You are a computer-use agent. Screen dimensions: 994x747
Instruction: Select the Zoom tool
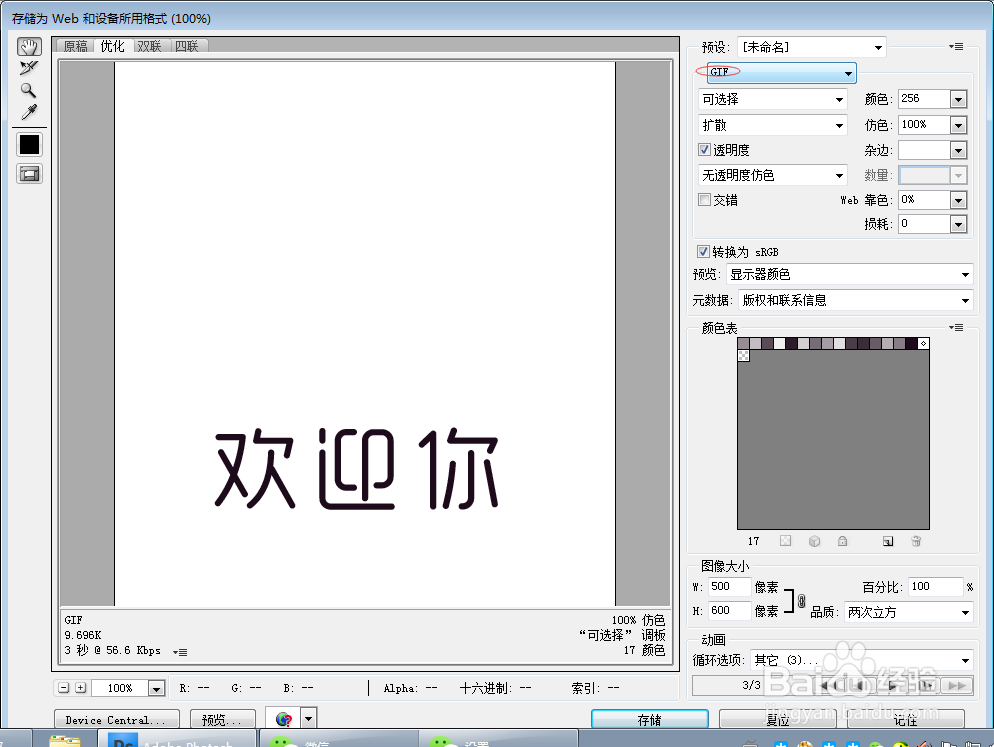tap(28, 90)
